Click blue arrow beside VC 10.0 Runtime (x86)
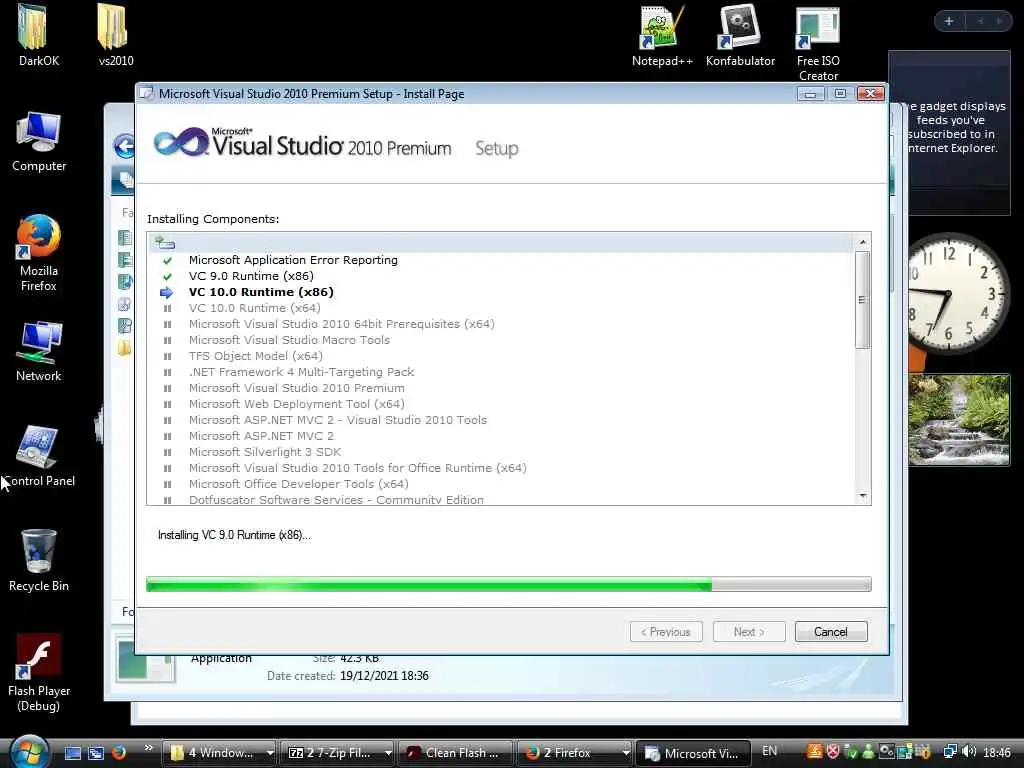This screenshot has width=1024, height=768. (x=167, y=293)
